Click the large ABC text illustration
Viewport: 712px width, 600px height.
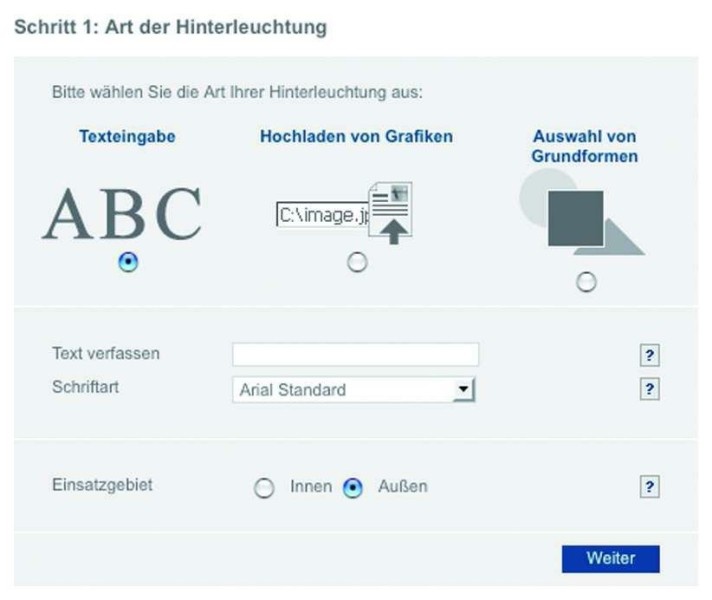tap(122, 213)
